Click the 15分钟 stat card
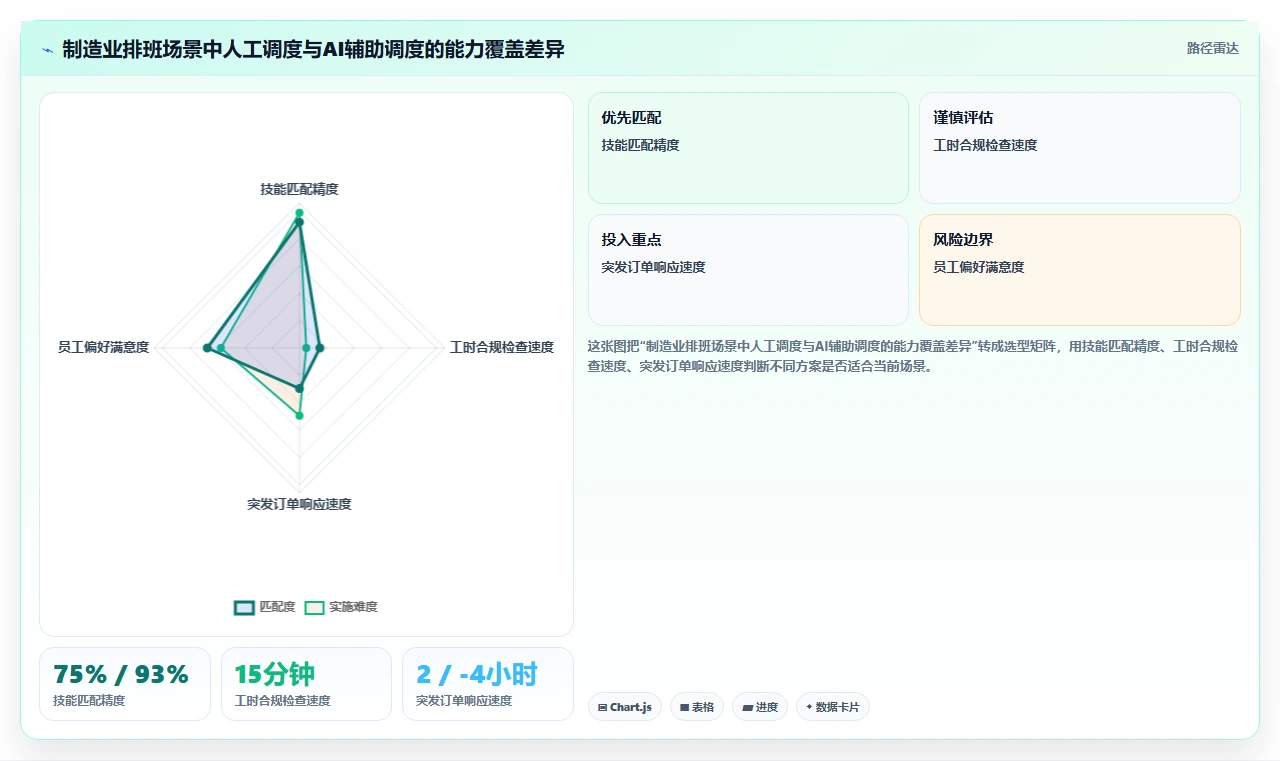 (306, 684)
